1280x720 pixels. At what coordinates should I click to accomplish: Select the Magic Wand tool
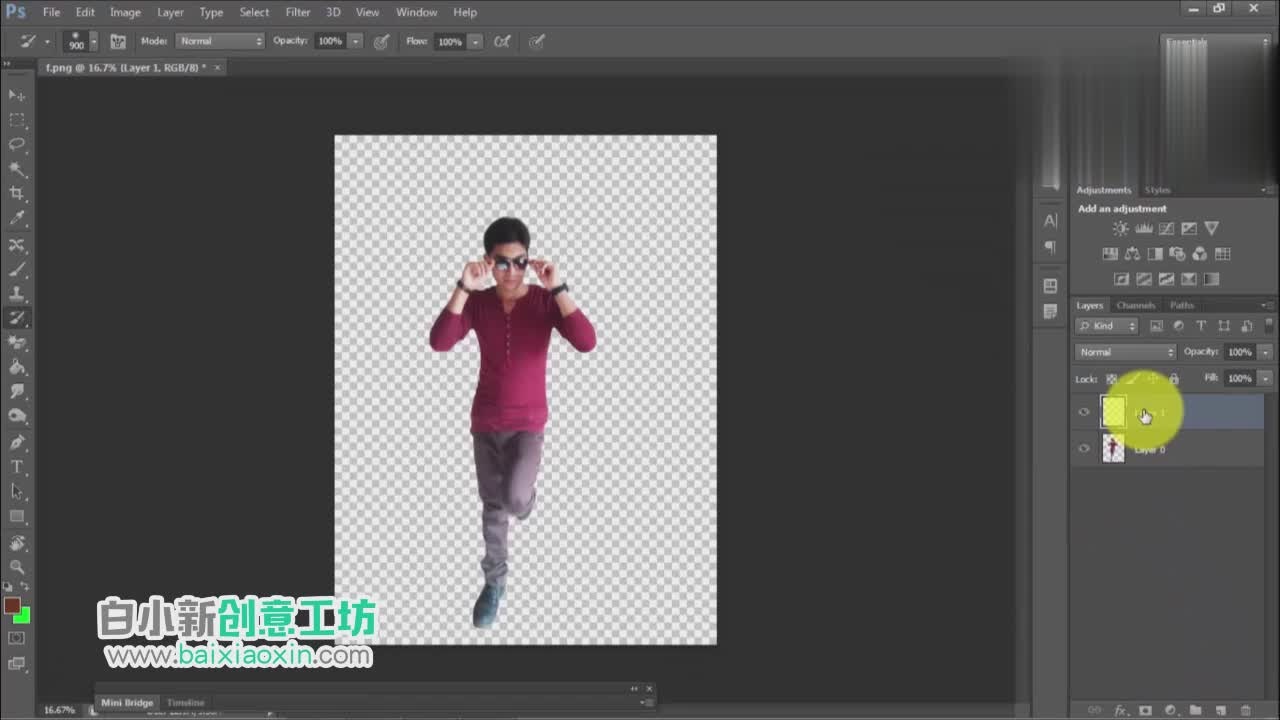point(17,169)
